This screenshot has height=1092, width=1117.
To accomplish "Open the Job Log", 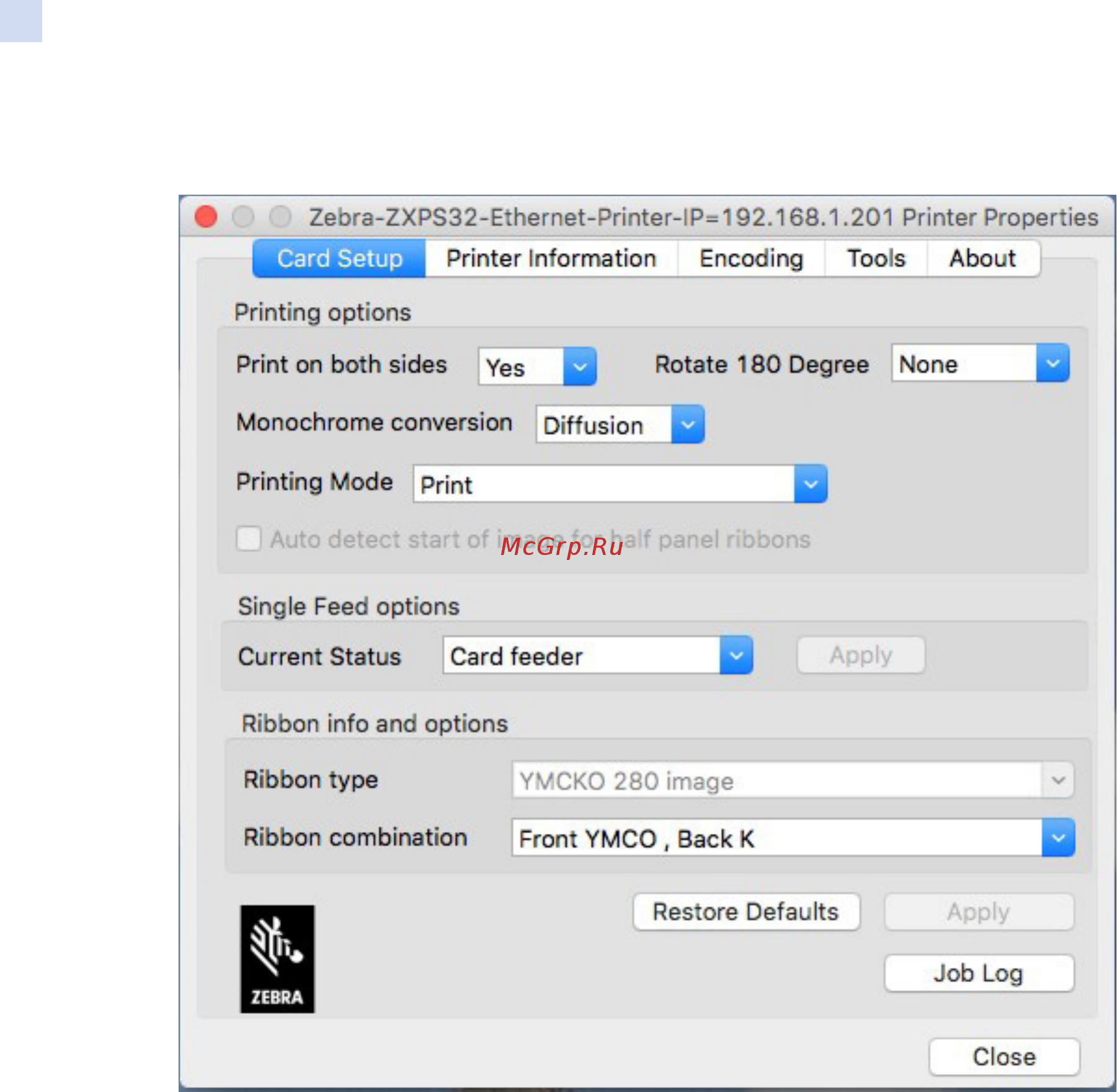I will pos(979,973).
